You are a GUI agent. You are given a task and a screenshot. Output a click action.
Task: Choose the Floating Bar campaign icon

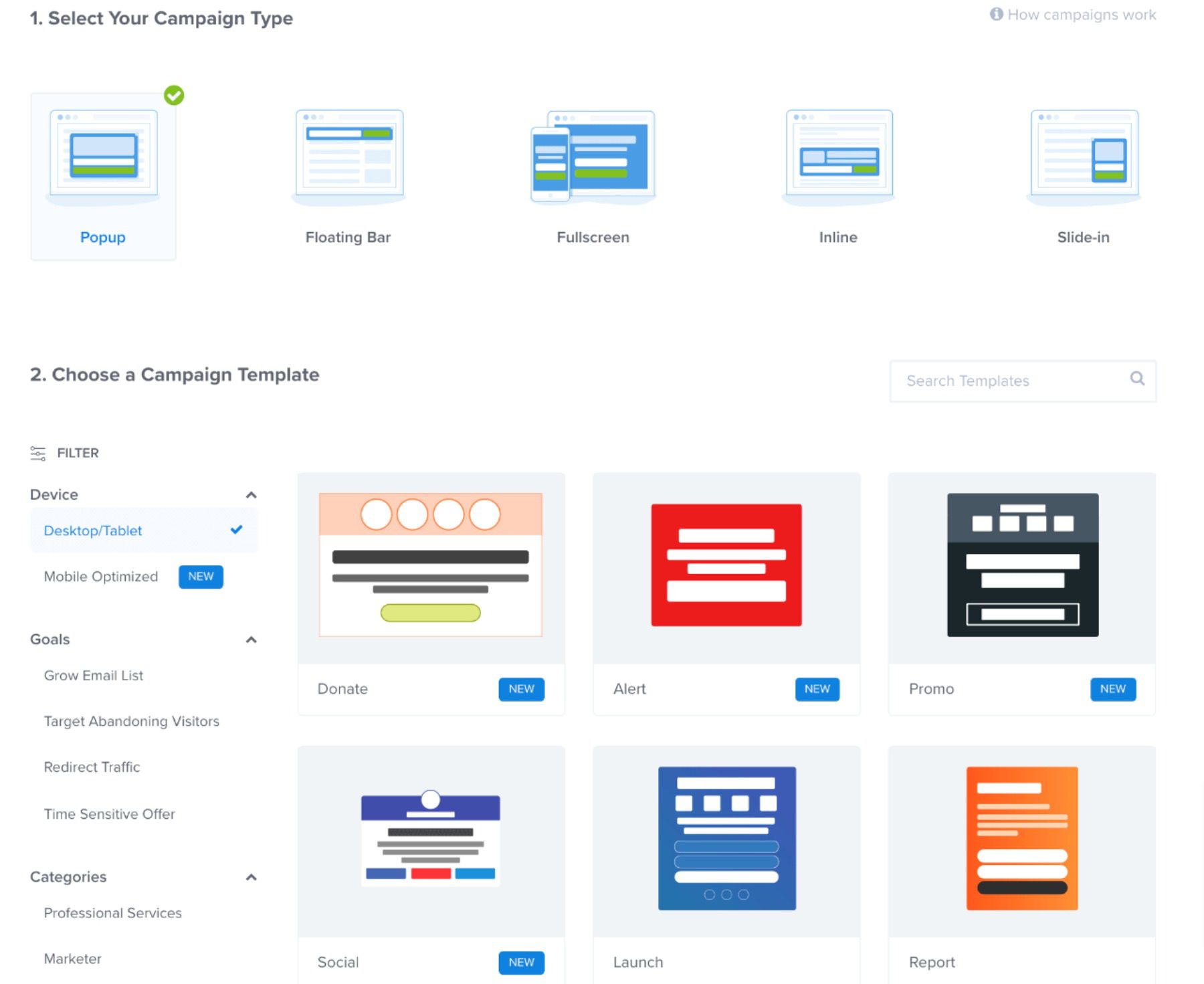coord(348,157)
